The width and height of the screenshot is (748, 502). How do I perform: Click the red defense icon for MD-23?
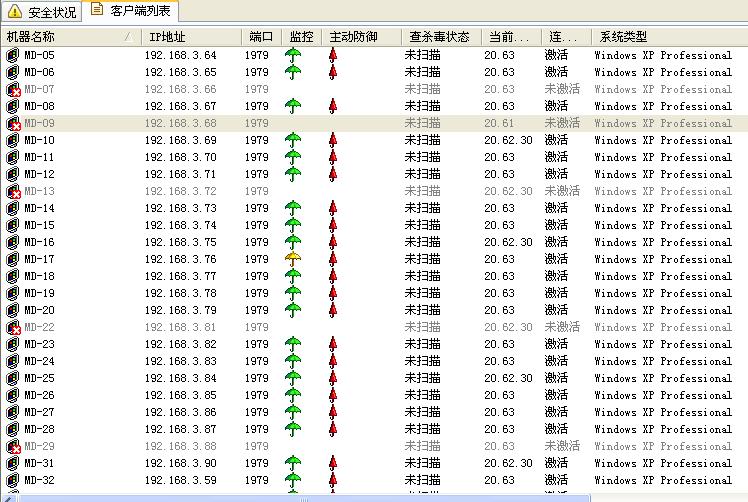click(333, 344)
